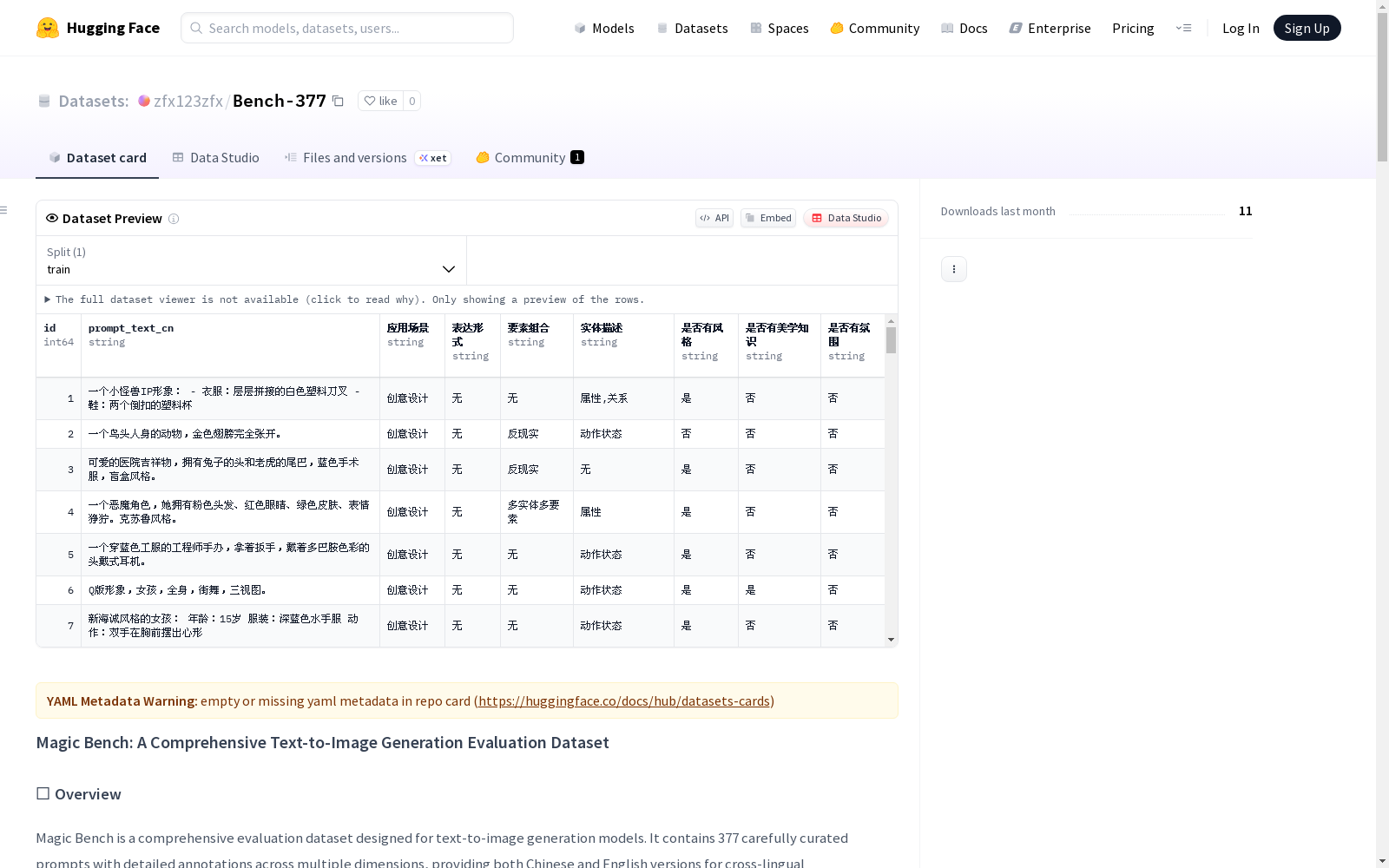Viewport: 1389px width, 868px height.
Task: Expand the full dataset viewer notice
Action: tap(345, 299)
